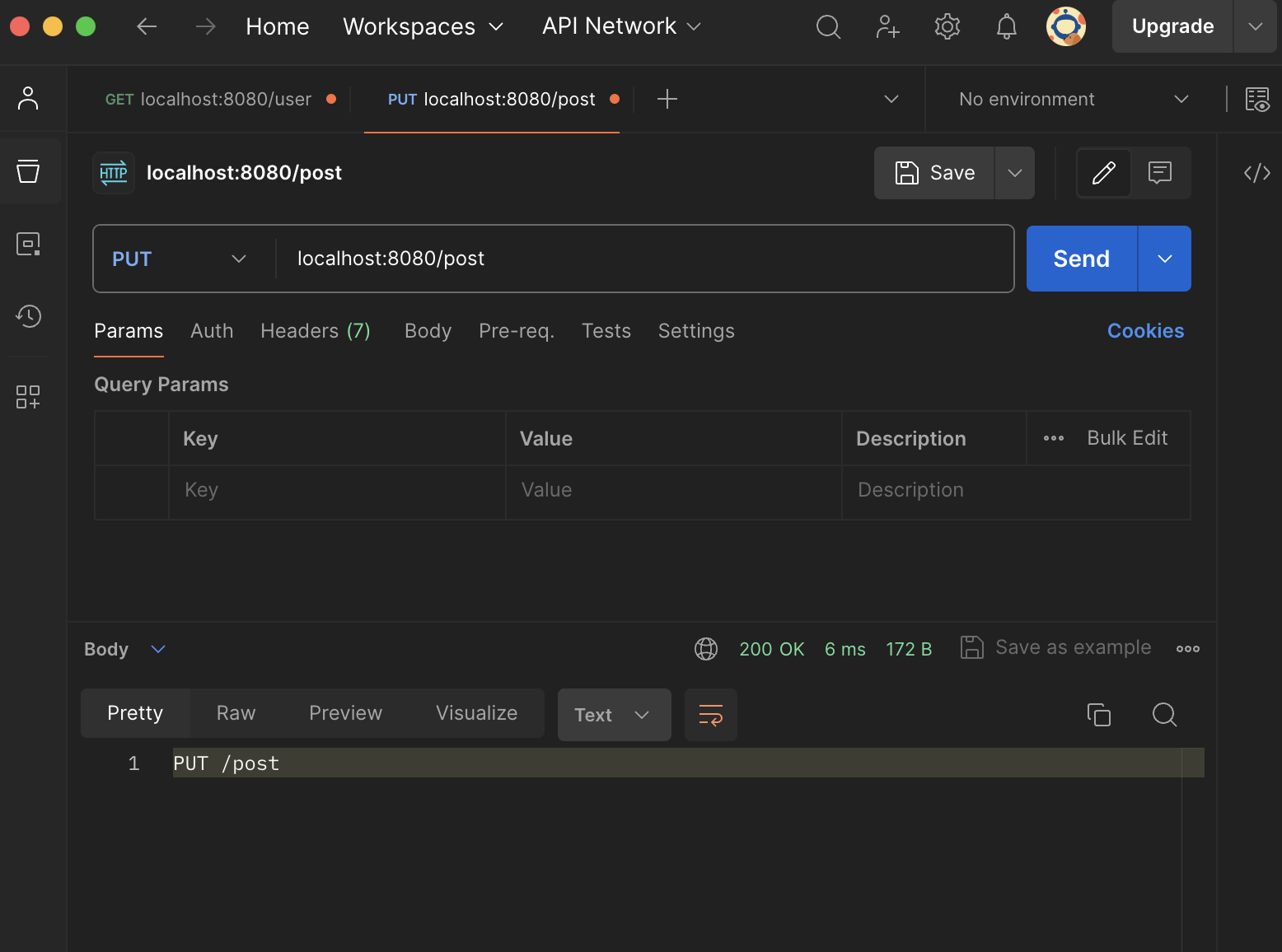This screenshot has height=952, width=1282.
Task: Go forward with the right arrow
Action: pos(206,26)
